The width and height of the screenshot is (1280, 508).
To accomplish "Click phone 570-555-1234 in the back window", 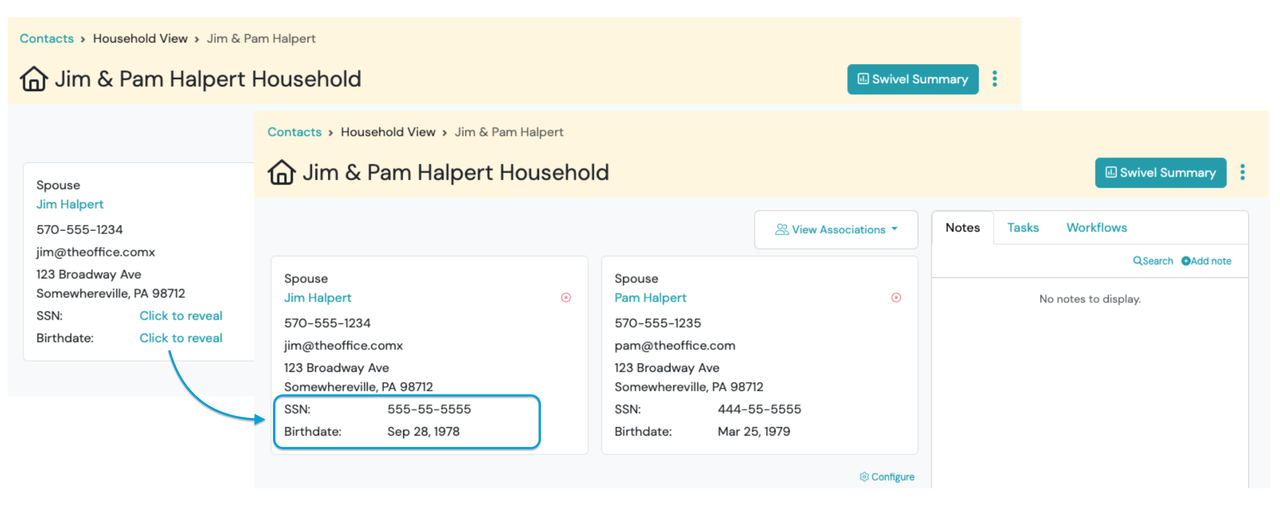I will (x=80, y=230).
